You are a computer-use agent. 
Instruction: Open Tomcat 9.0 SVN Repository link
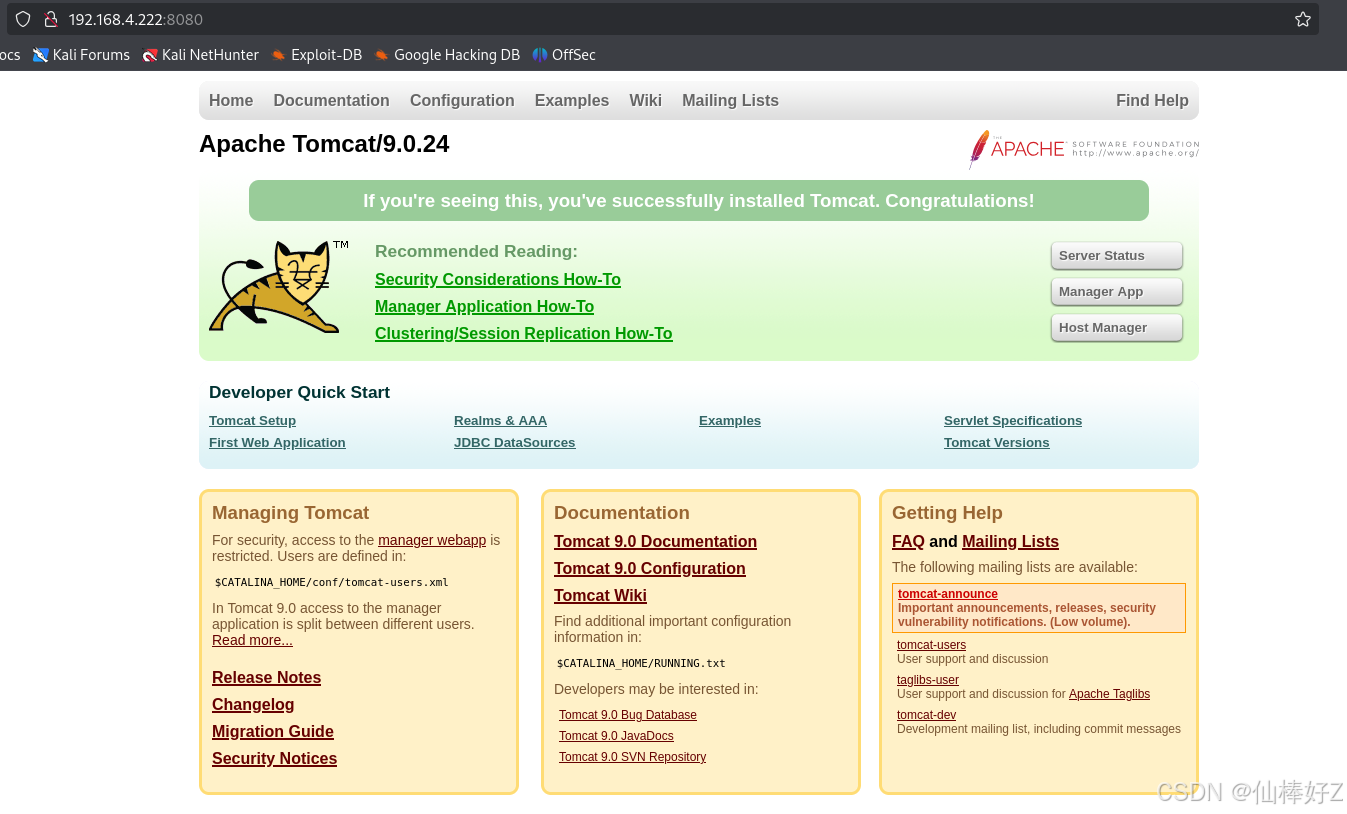coord(632,757)
